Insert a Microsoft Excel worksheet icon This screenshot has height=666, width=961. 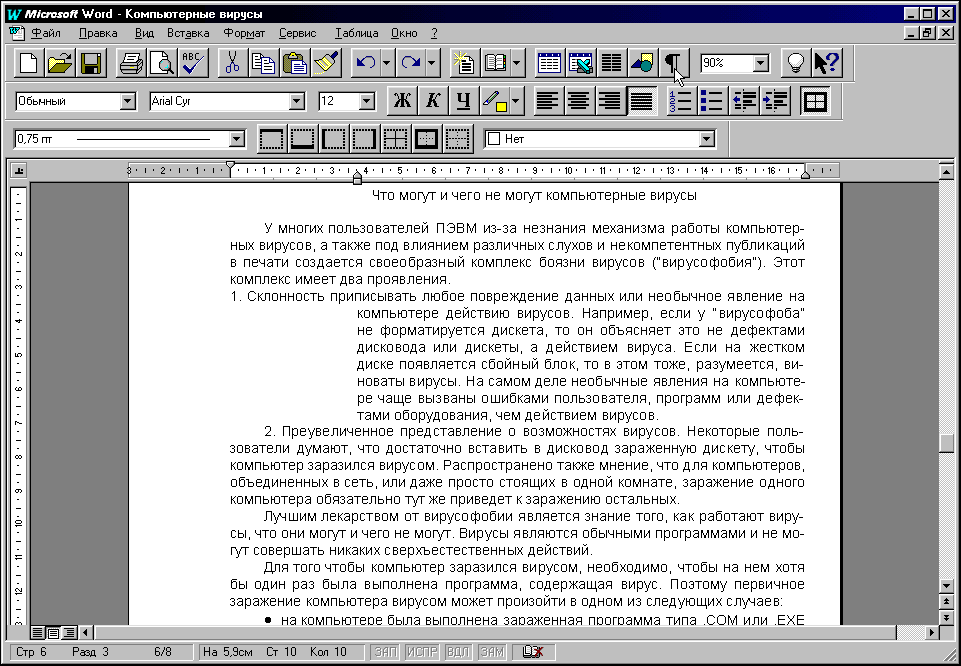[x=580, y=63]
